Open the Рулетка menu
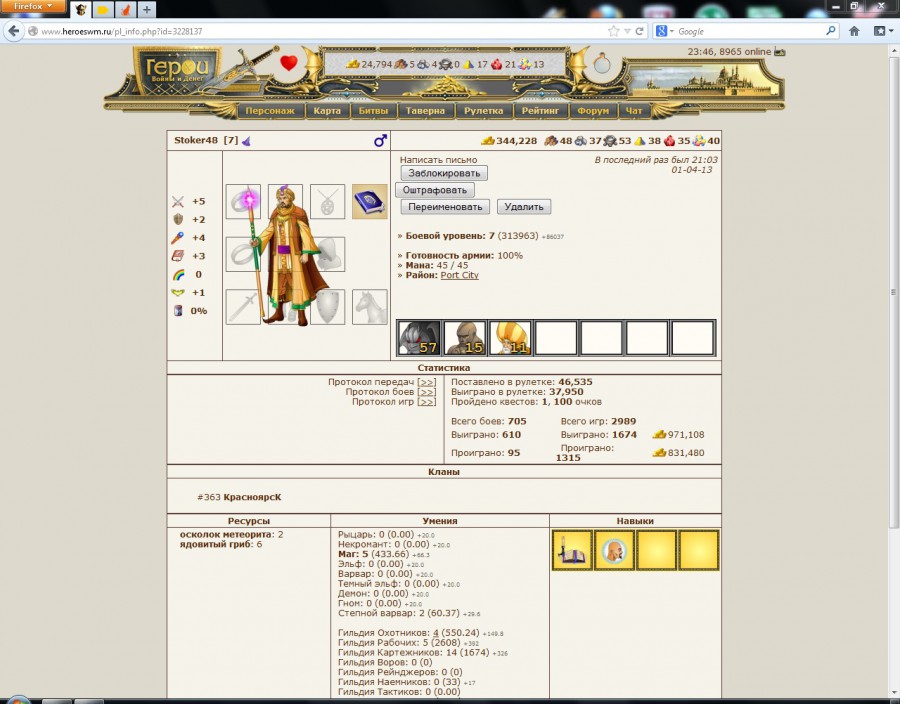Screen dimensions: 900x704 tap(484, 111)
